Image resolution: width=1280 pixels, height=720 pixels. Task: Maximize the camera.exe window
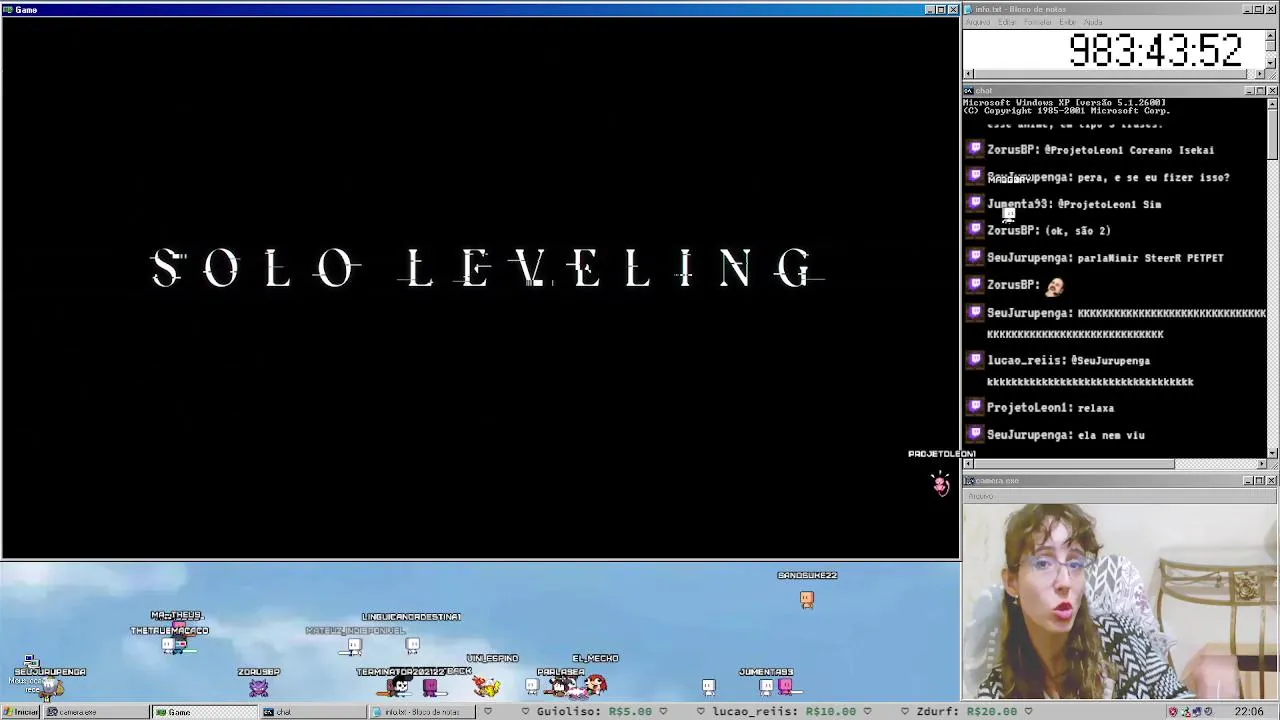tap(1260, 481)
